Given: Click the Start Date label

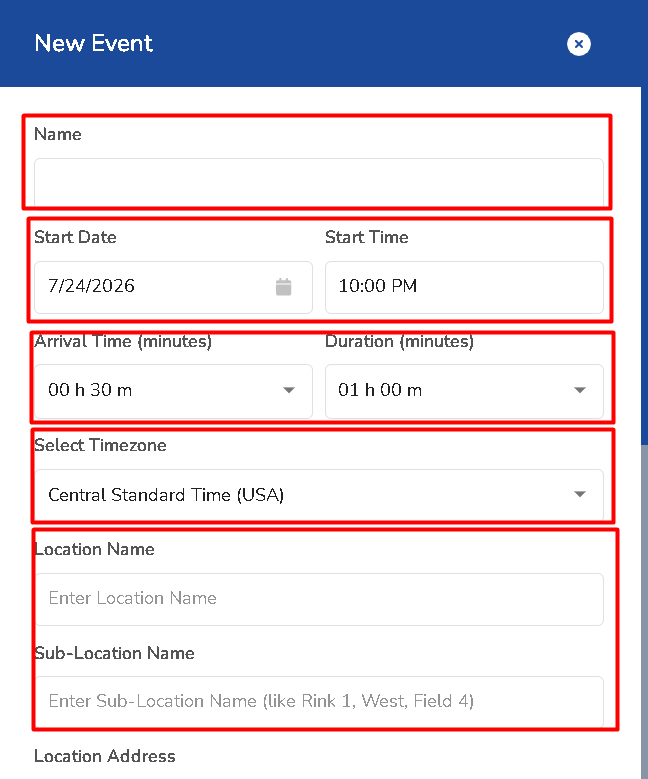Looking at the screenshot, I should point(75,237).
